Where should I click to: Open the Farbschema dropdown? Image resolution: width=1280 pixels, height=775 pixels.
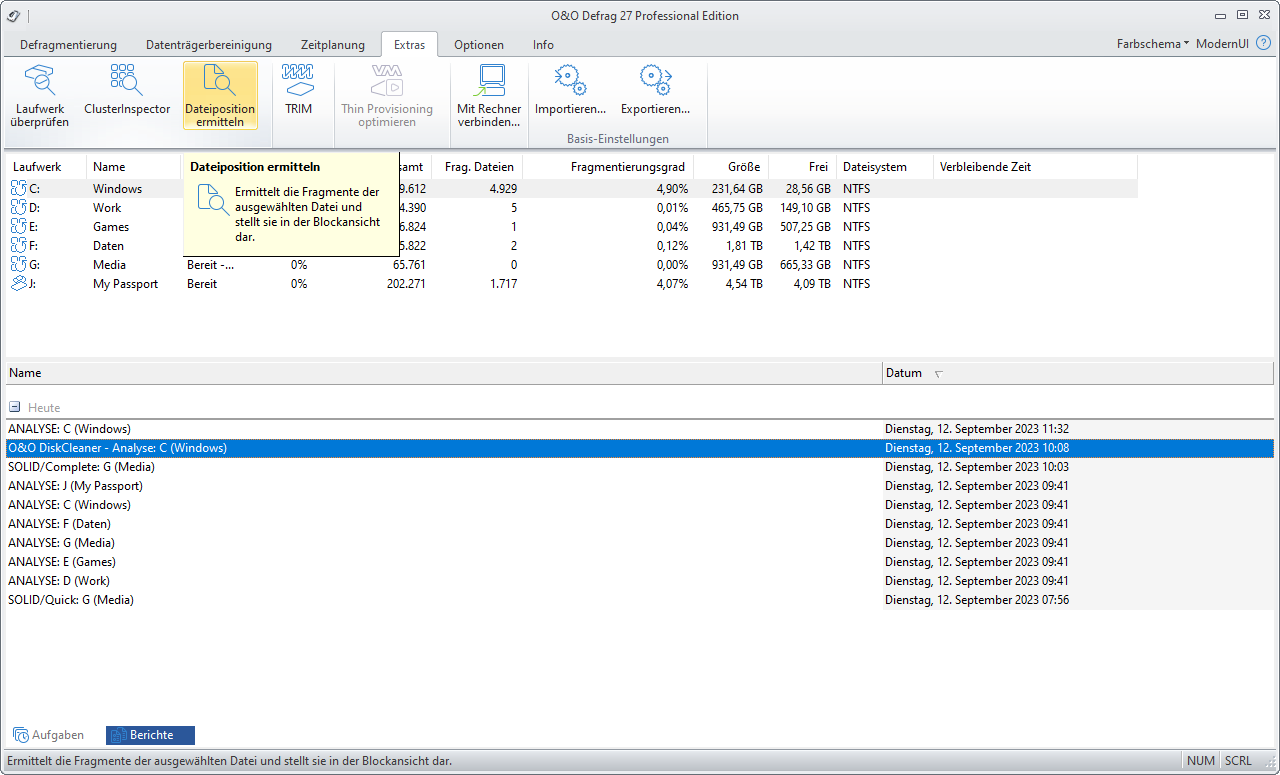click(x=1153, y=44)
